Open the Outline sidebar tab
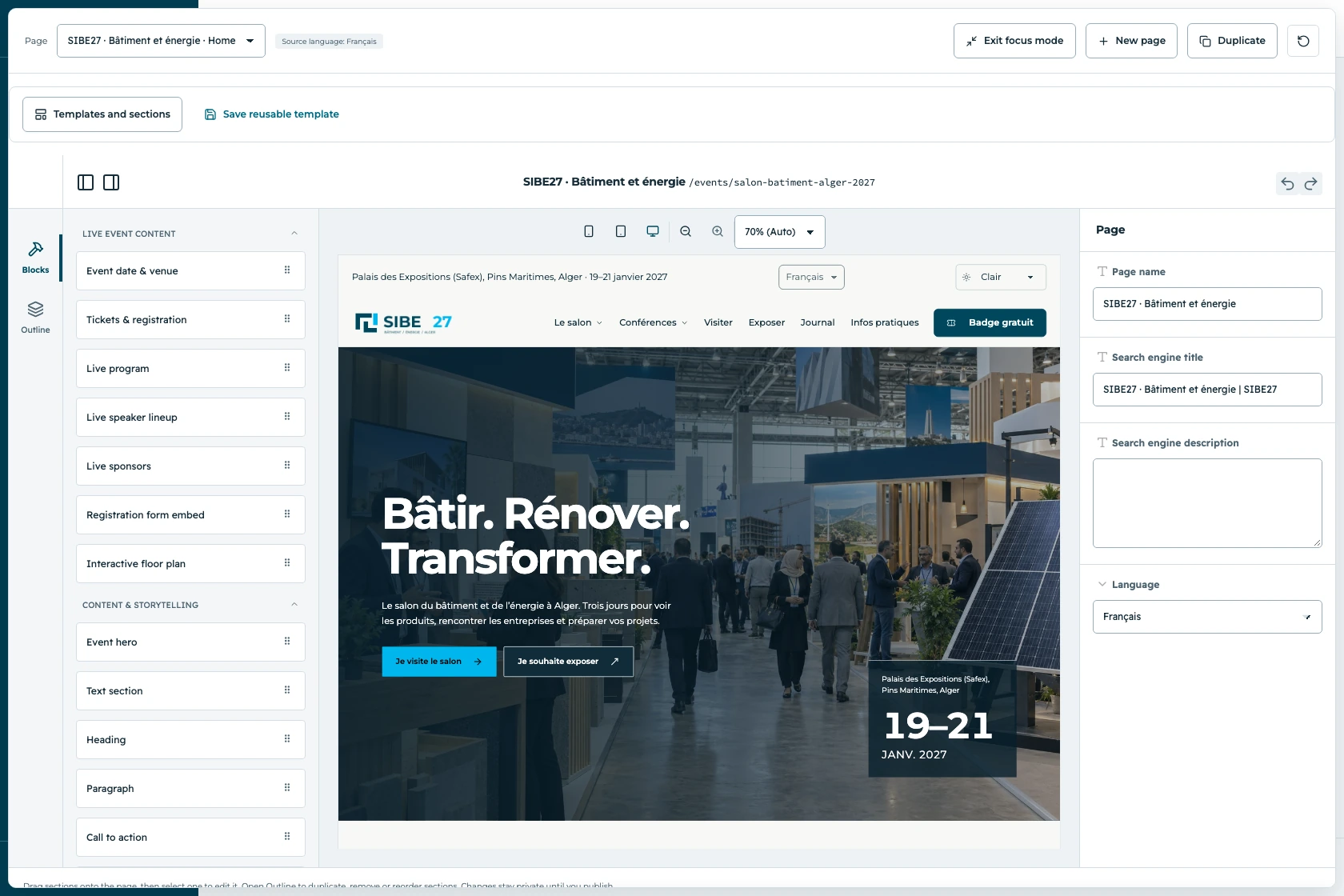Screen dimensions: 1344x896 pos(35,318)
